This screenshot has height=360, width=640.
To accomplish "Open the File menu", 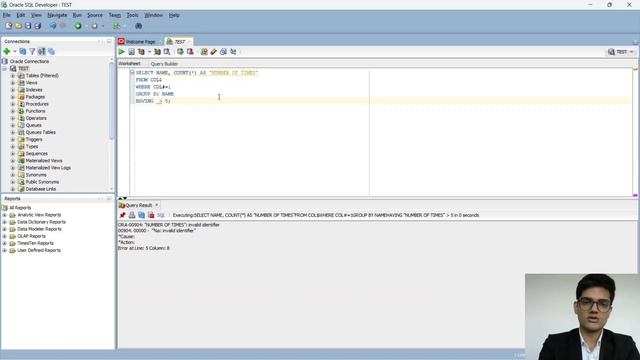I will (7, 15).
